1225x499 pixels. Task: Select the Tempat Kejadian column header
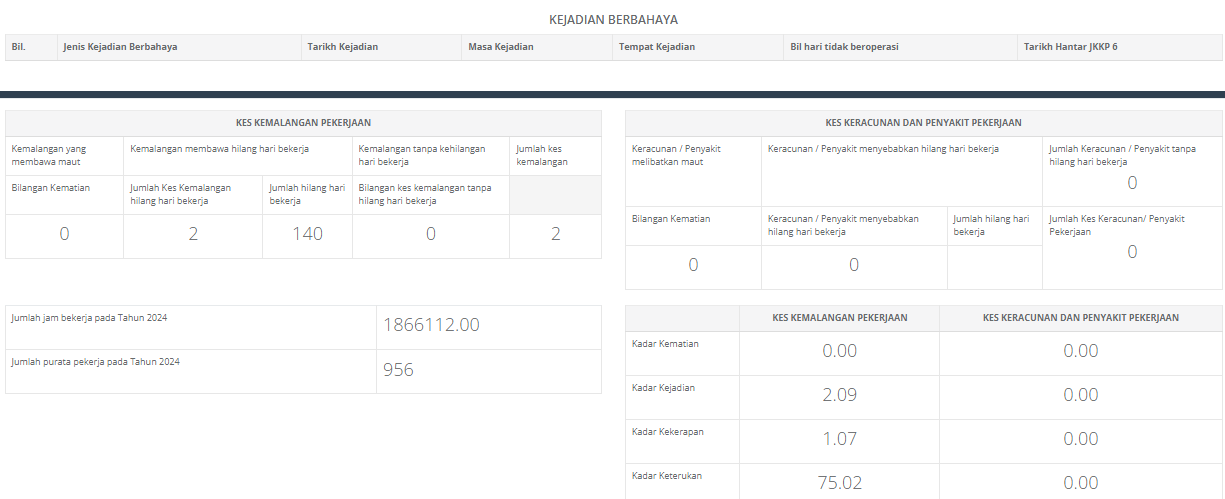pos(657,47)
